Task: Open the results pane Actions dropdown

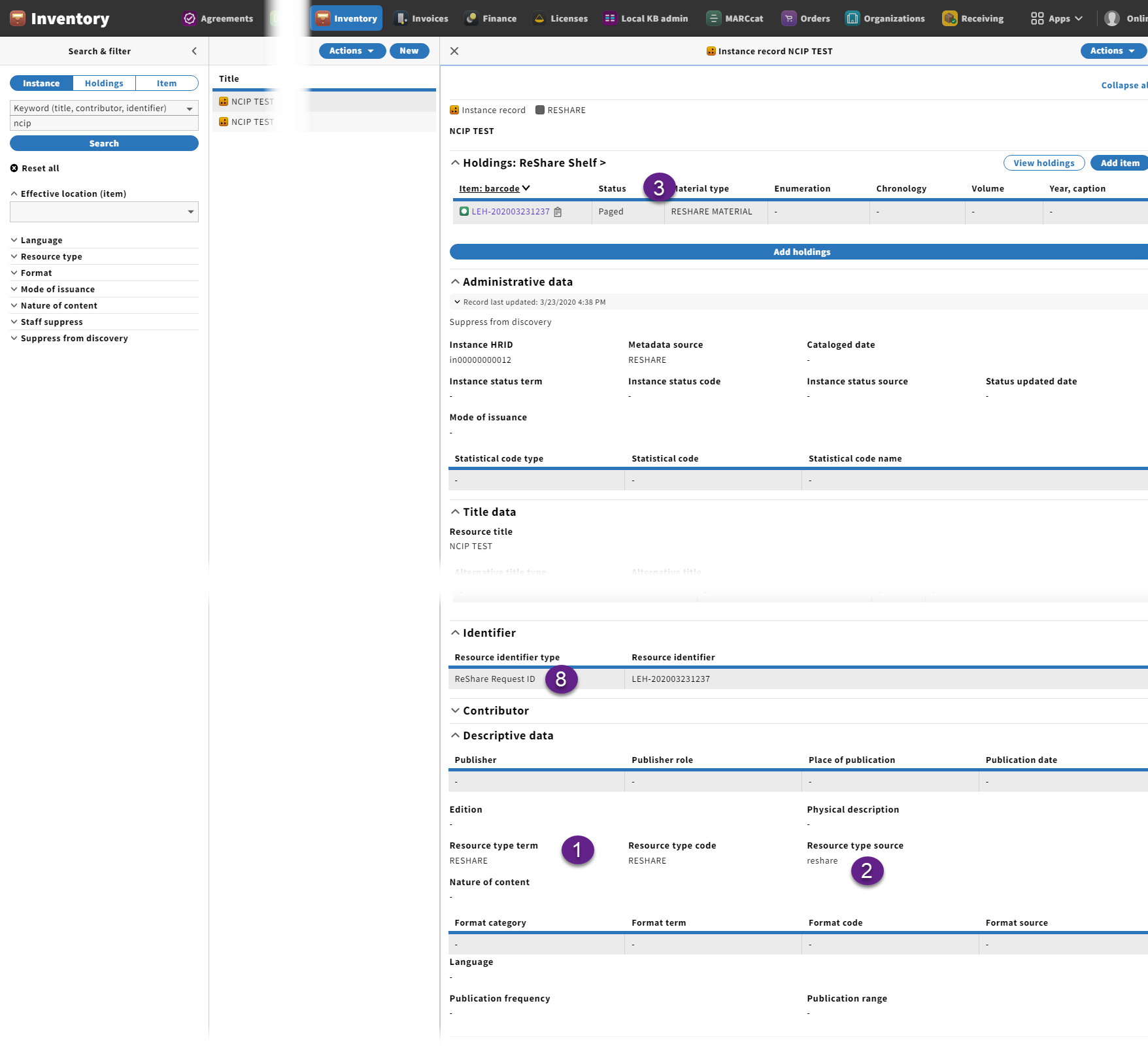Action: (x=352, y=51)
